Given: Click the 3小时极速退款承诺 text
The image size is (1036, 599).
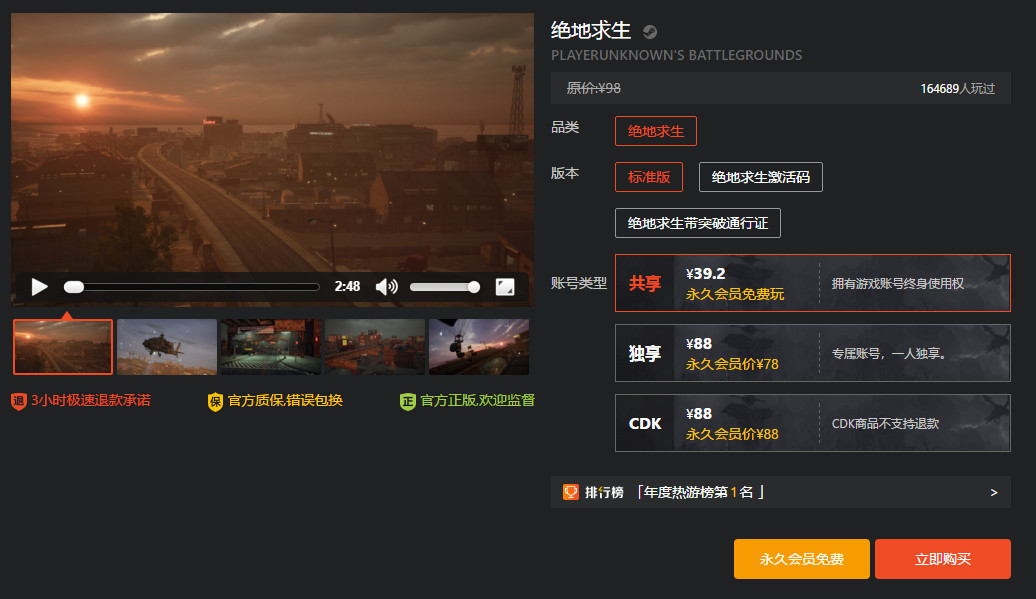Looking at the screenshot, I should 91,400.
